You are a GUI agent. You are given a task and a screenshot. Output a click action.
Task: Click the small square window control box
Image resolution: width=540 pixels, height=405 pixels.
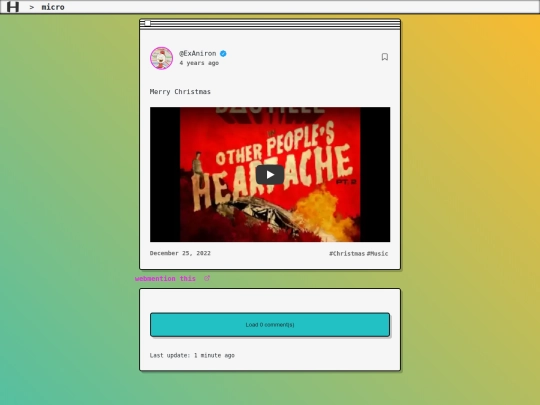click(x=147, y=23)
